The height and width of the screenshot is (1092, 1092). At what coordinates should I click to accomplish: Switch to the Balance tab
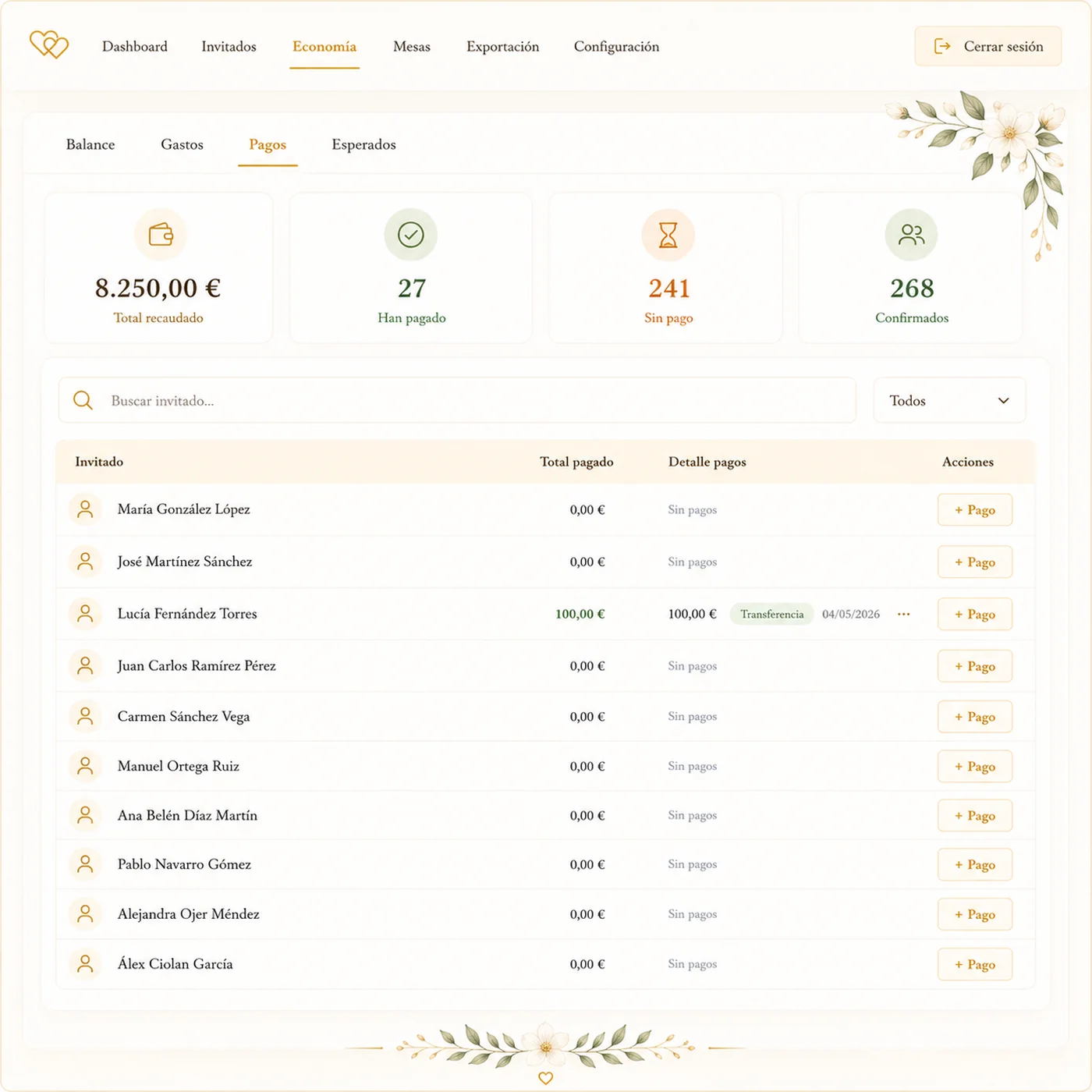[90, 144]
